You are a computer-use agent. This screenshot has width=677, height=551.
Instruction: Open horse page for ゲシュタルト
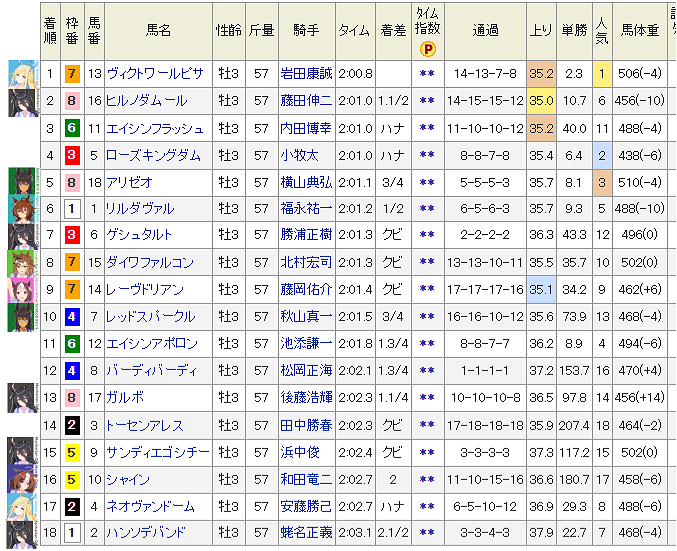click(x=139, y=235)
